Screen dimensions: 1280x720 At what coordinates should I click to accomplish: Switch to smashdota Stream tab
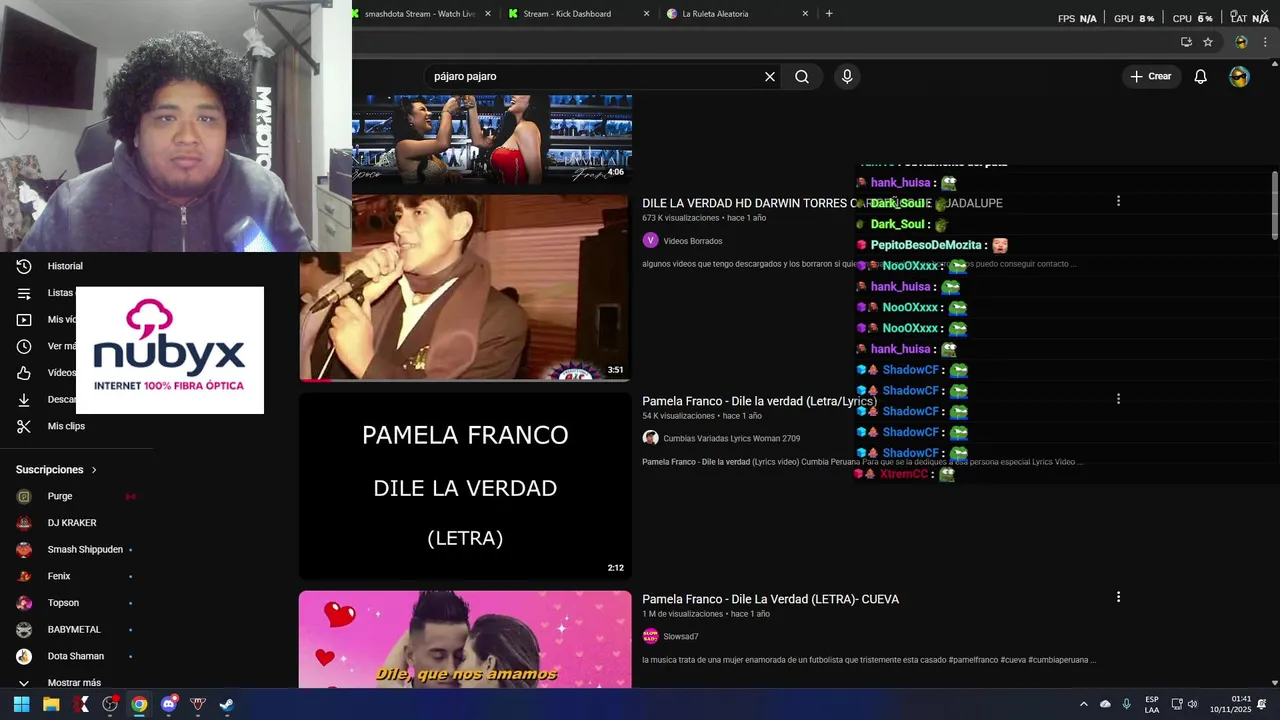418,14
